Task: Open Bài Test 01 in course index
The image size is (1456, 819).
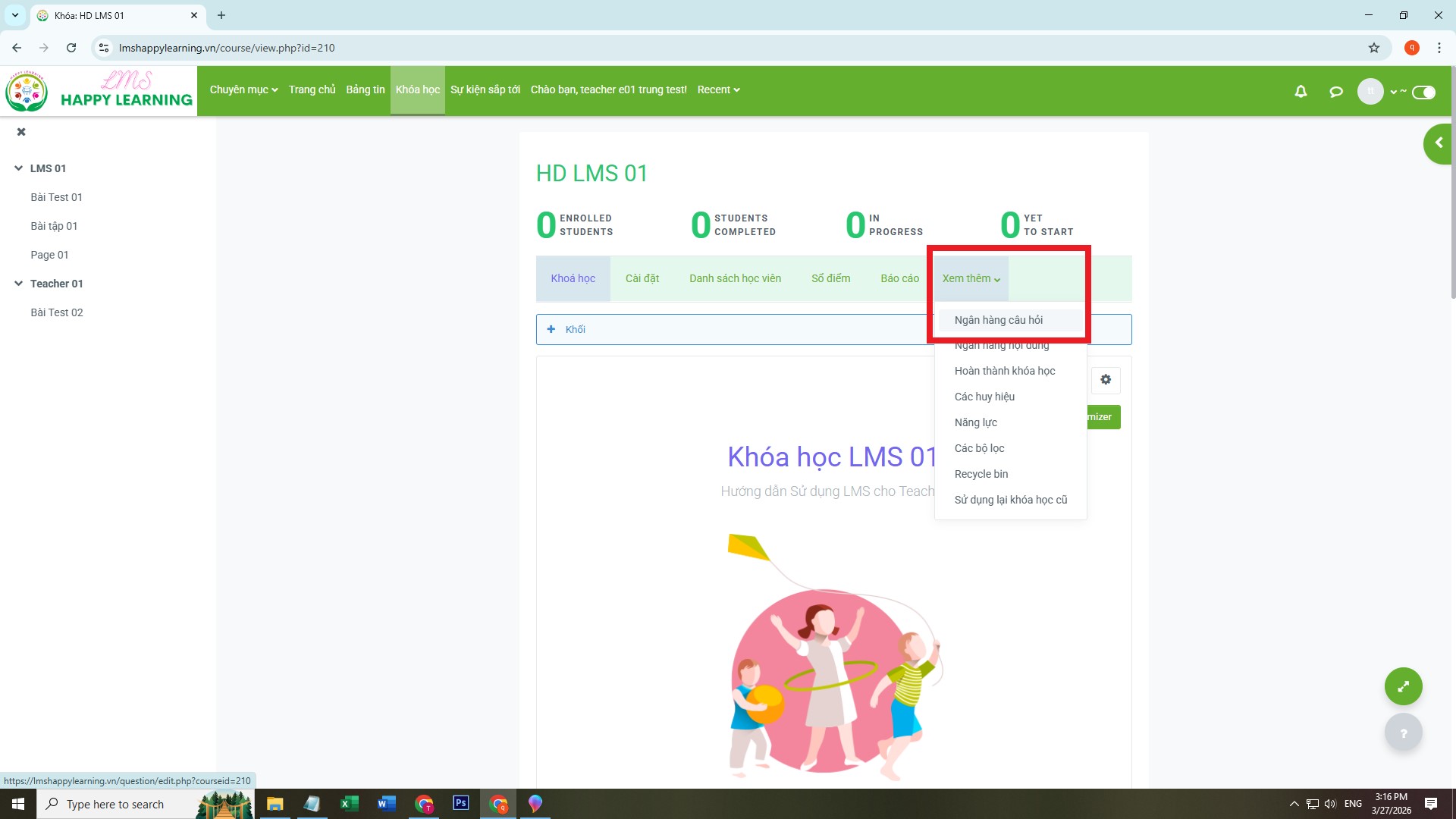Action: 56,197
